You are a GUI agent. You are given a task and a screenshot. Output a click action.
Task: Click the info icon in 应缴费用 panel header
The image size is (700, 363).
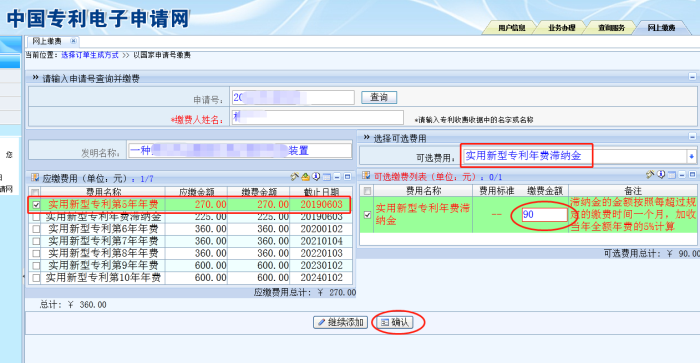coord(316,177)
